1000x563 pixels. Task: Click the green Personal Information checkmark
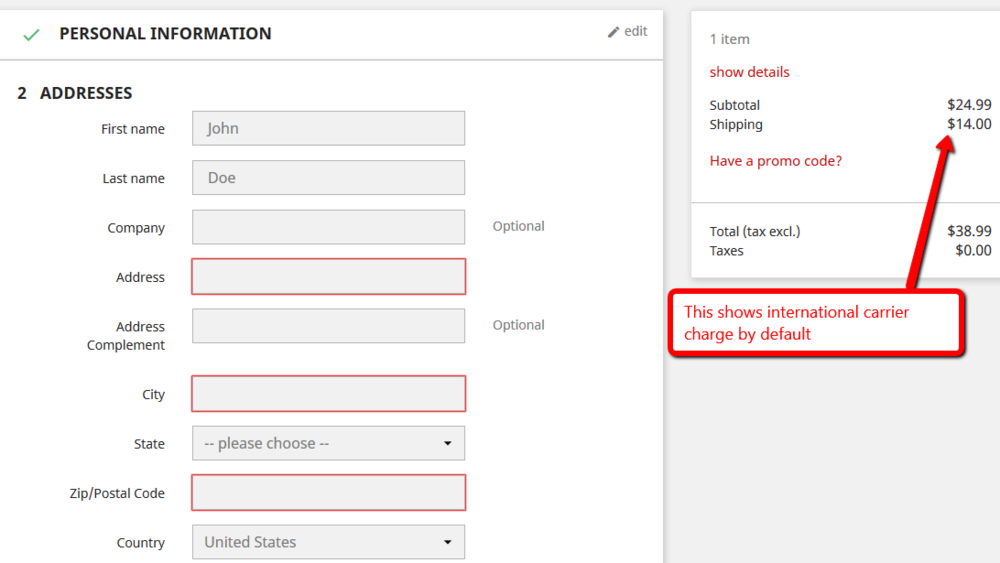[x=31, y=34]
